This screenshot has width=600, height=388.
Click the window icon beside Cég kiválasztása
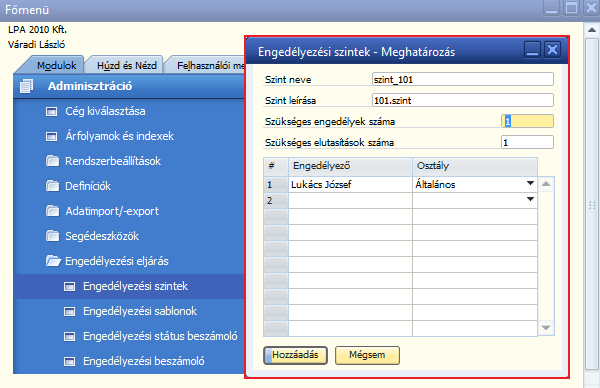pos(51,111)
